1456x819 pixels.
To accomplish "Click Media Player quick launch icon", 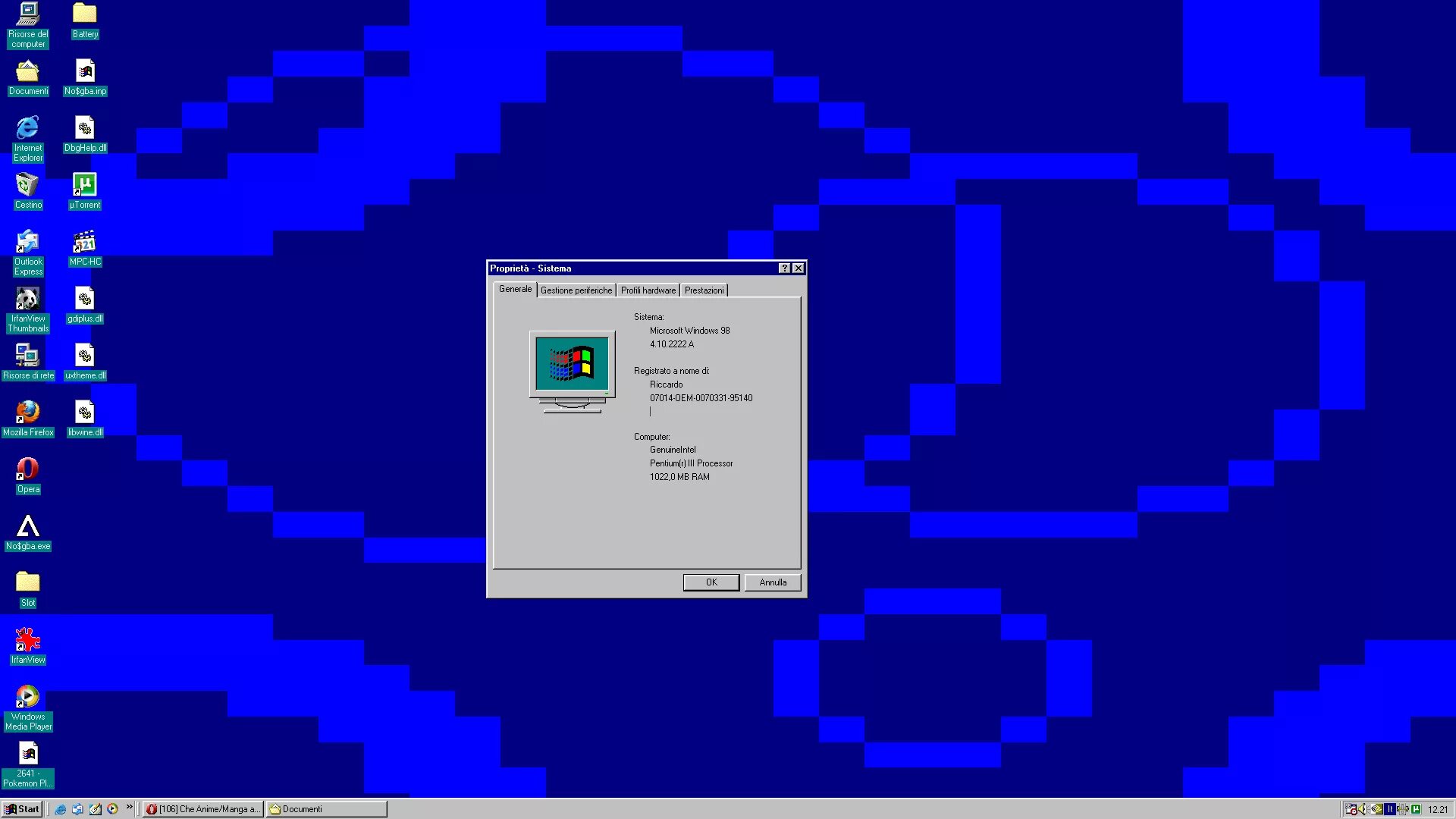I will pos(113,809).
